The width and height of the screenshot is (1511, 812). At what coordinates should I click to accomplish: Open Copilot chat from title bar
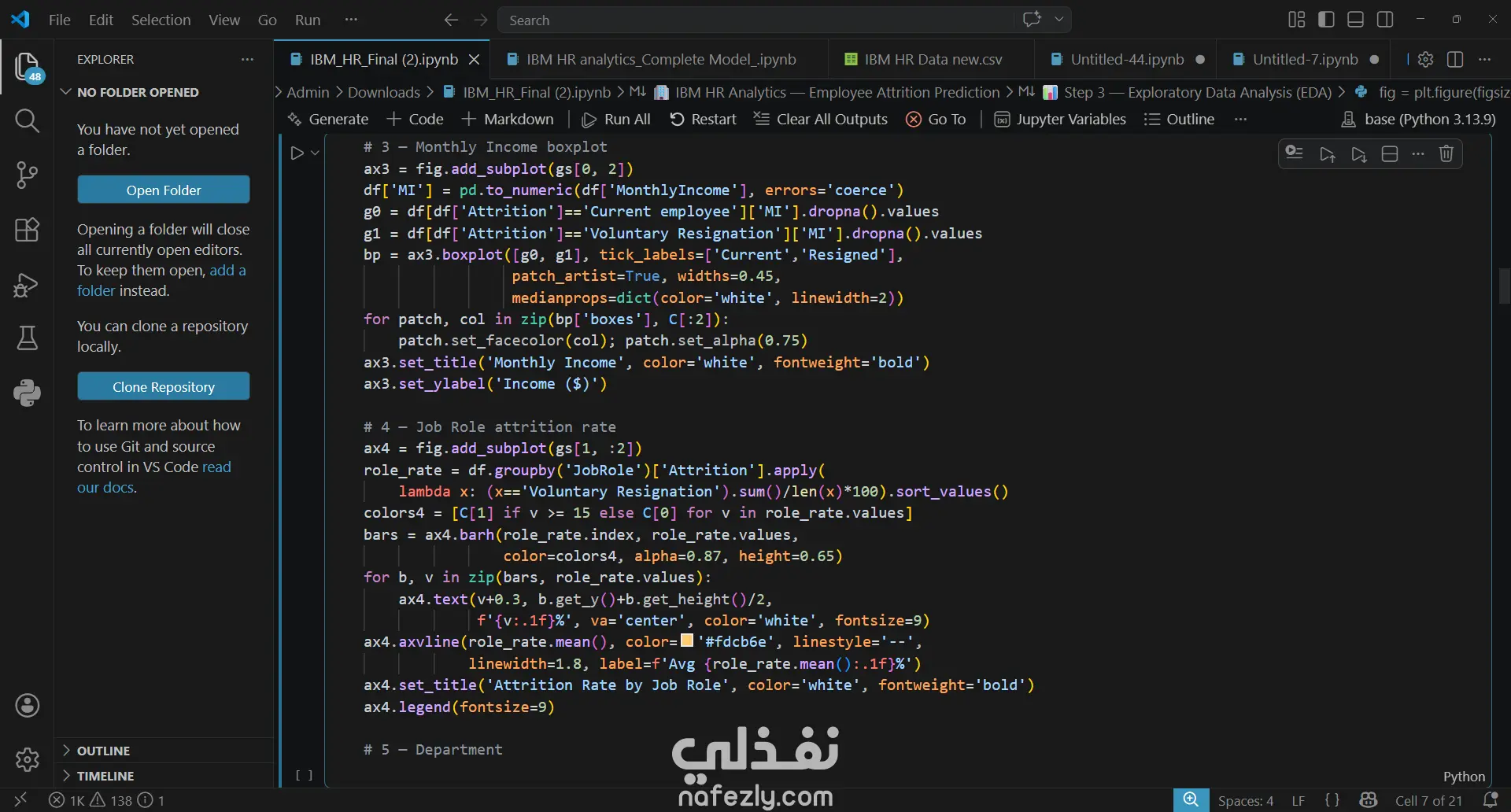pyautogui.click(x=1032, y=20)
